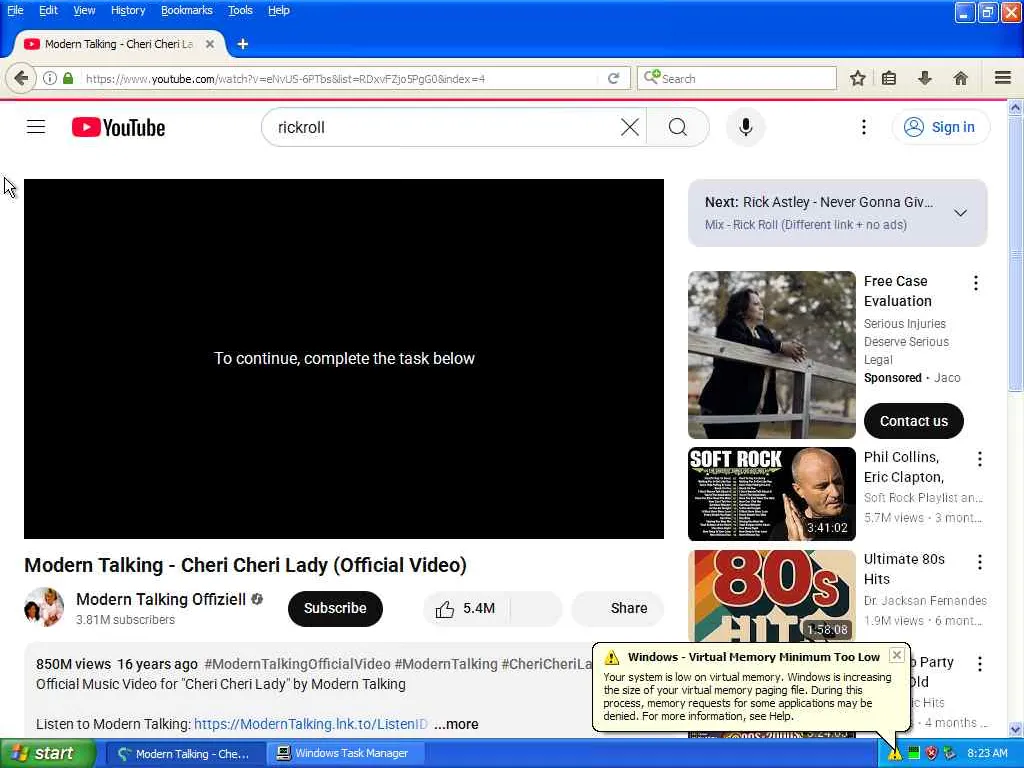The width and height of the screenshot is (1024, 768).
Task: Open the Help menu
Action: [x=279, y=10]
